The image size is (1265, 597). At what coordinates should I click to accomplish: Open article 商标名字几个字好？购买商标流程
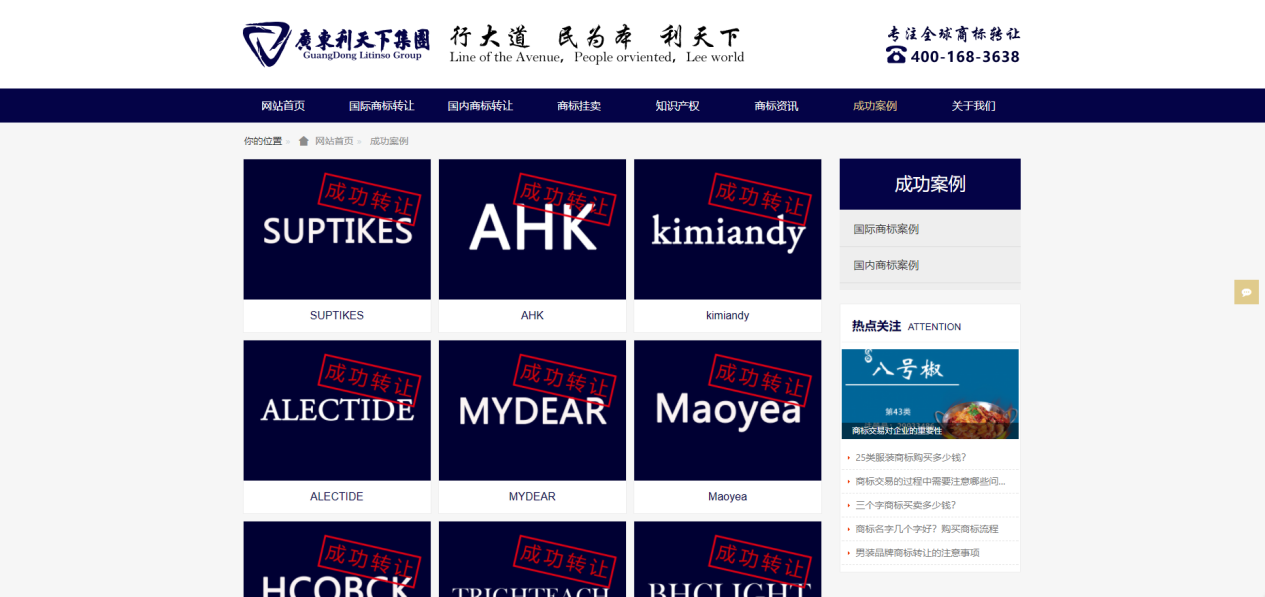[927, 529]
